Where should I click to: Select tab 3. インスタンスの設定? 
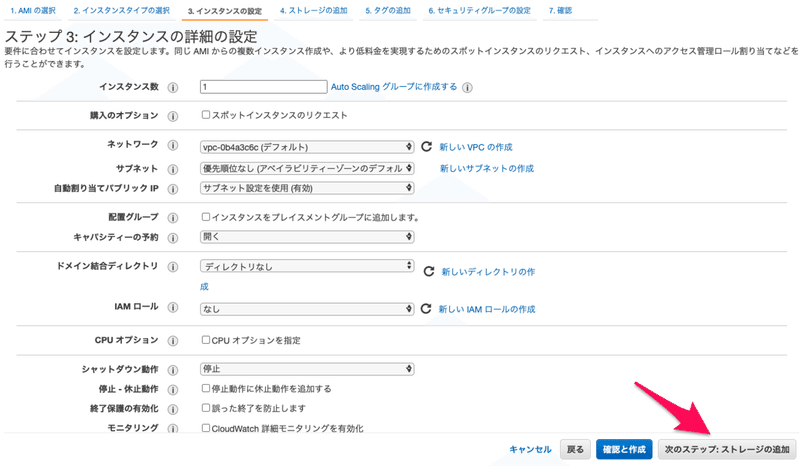point(224,11)
